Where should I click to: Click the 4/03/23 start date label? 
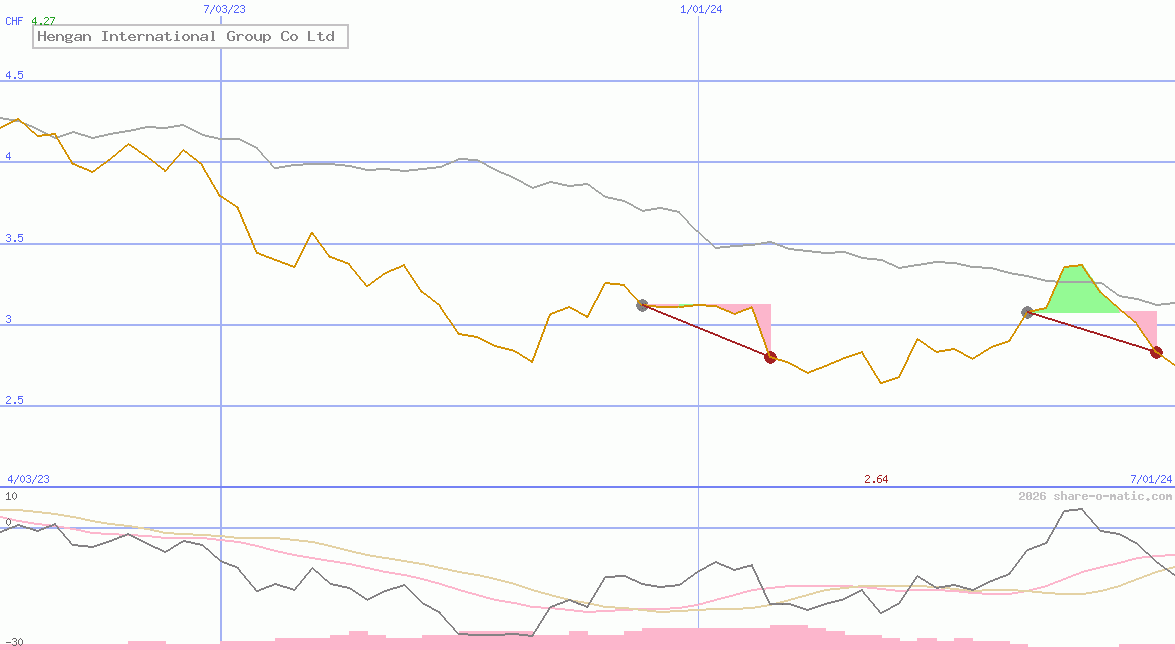pyautogui.click(x=28, y=479)
